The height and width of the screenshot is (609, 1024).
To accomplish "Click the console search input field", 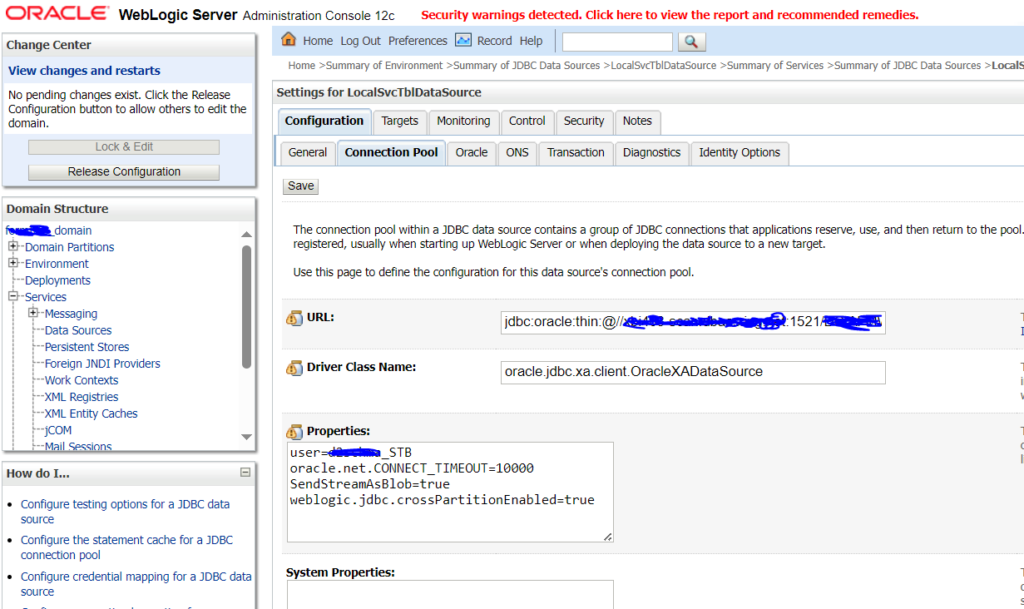I will pyautogui.click(x=617, y=42).
